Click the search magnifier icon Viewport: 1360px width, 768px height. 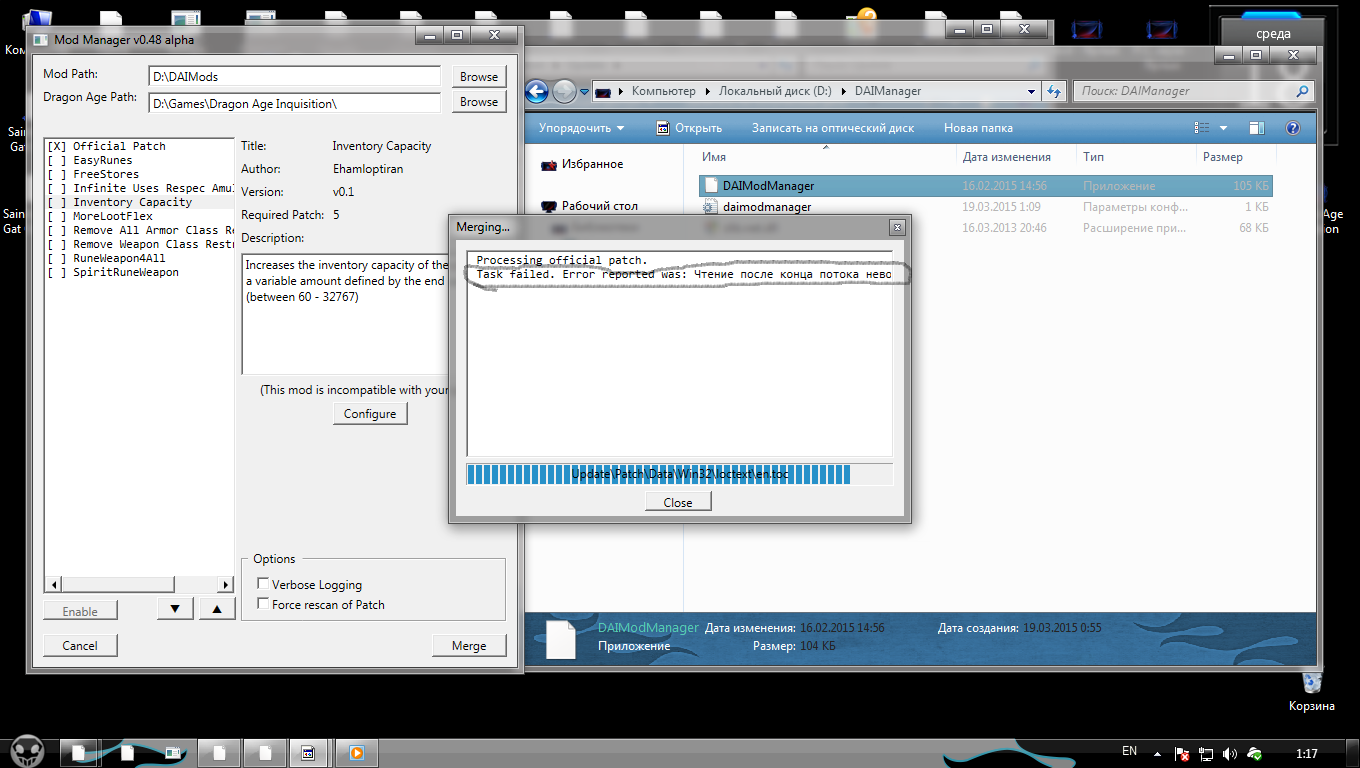point(1302,91)
